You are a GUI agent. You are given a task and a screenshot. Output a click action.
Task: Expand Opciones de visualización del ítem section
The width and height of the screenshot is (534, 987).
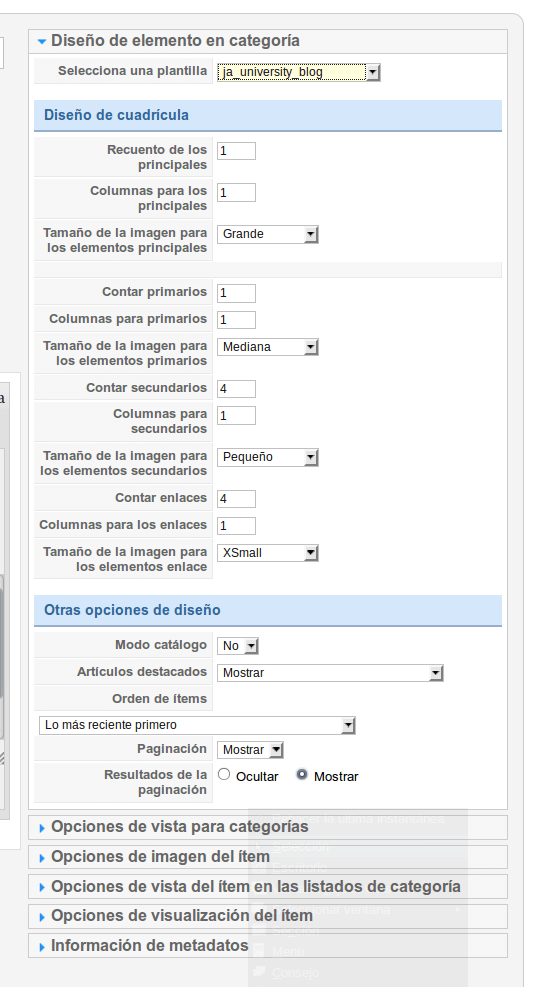point(181,915)
